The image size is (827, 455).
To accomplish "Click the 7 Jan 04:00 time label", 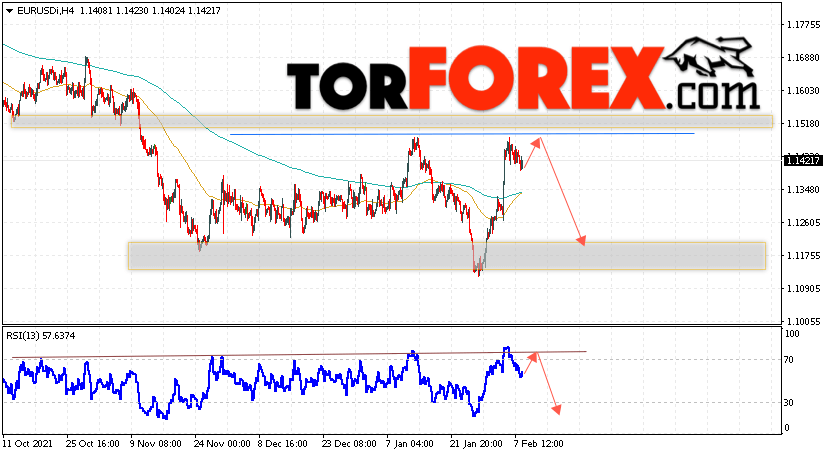I will tap(412, 443).
